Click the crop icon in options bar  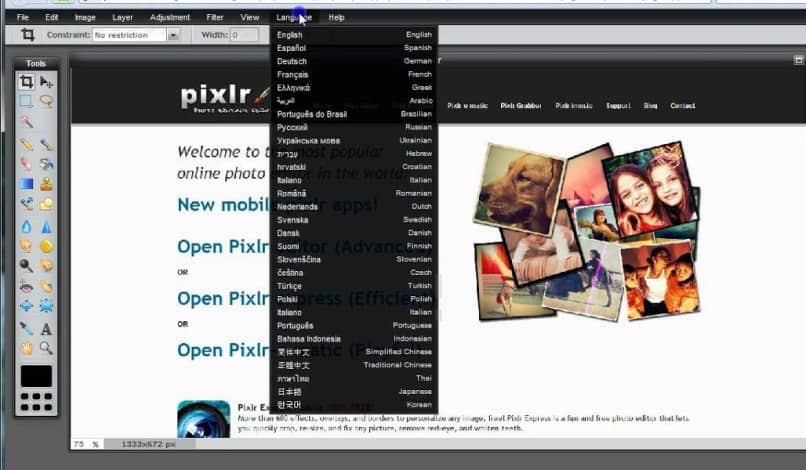pos(28,34)
